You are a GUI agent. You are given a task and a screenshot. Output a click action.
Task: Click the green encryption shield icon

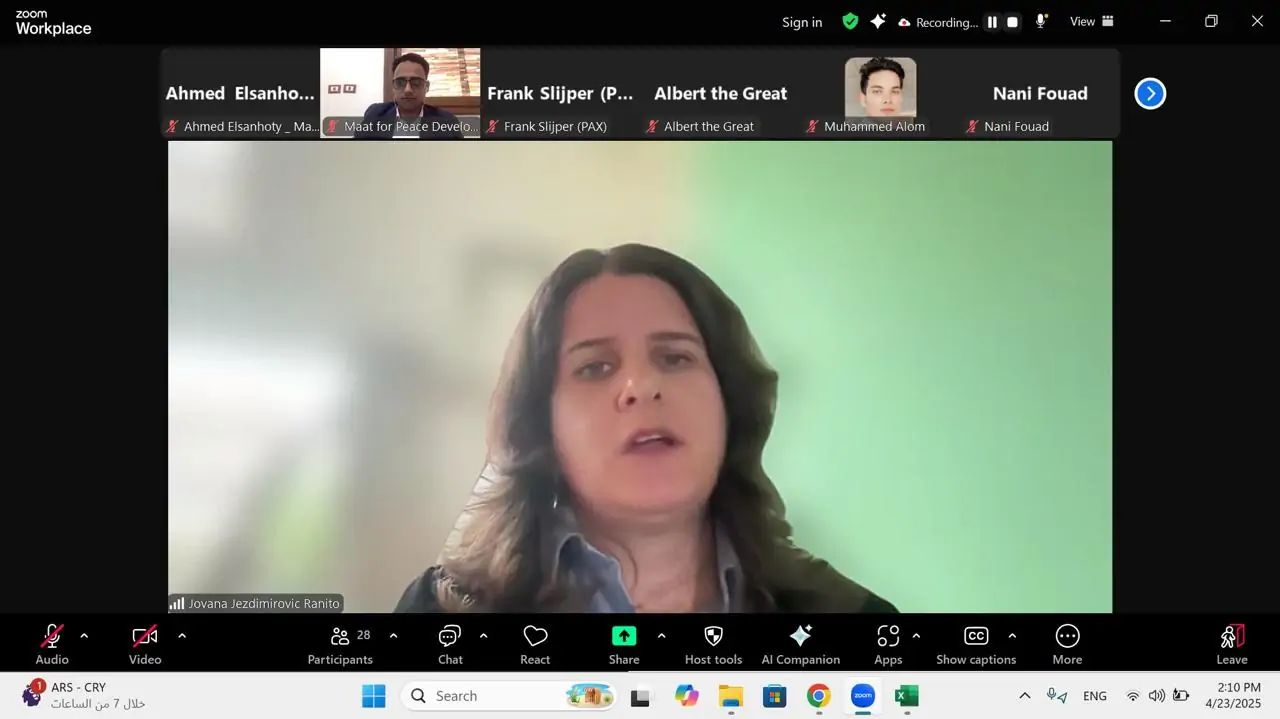coord(850,22)
